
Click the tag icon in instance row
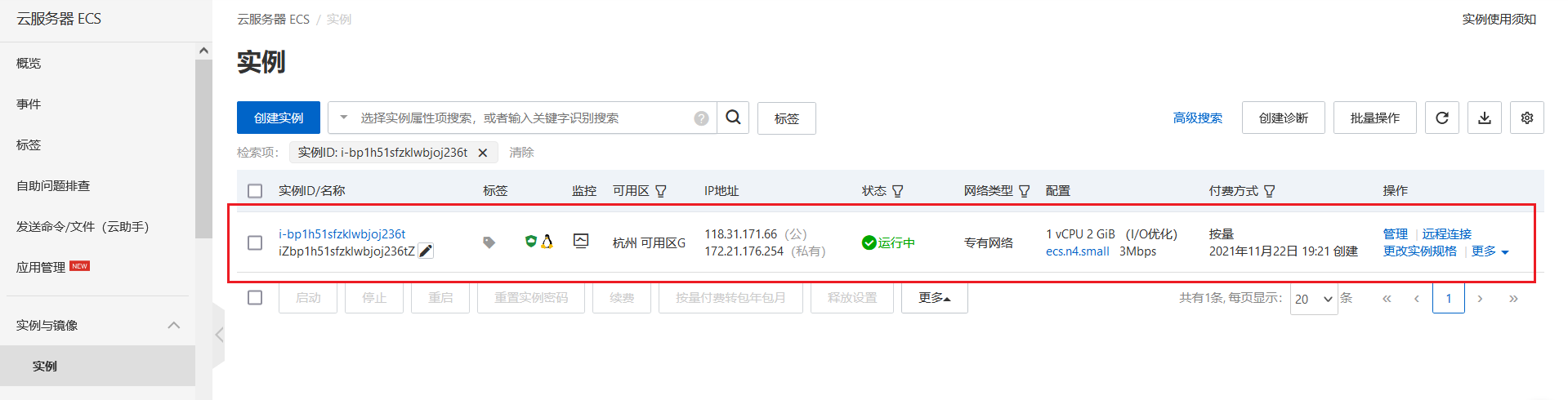click(x=489, y=242)
